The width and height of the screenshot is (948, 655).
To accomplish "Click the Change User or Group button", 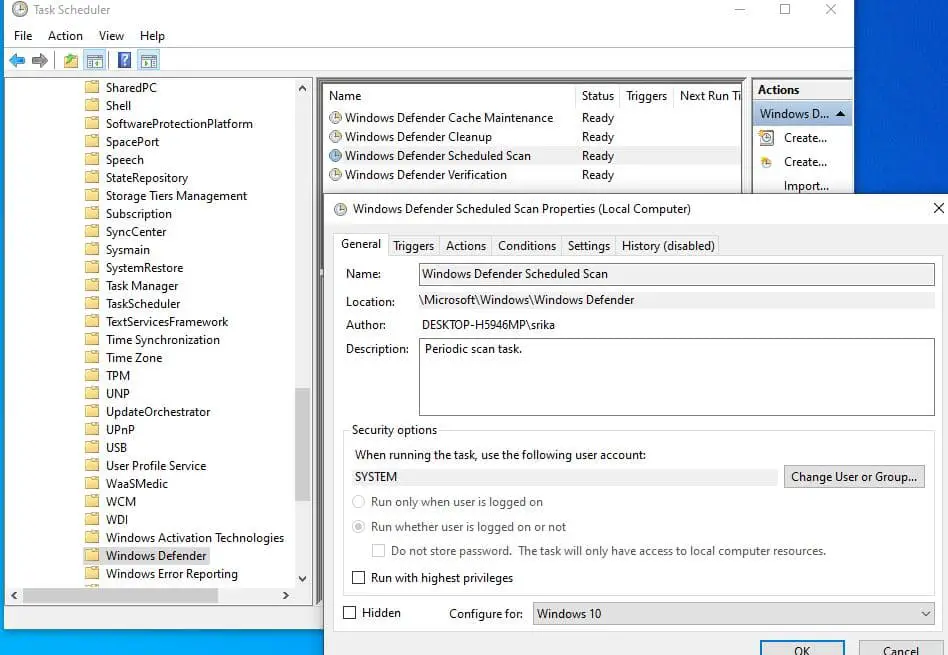I will tap(853, 477).
